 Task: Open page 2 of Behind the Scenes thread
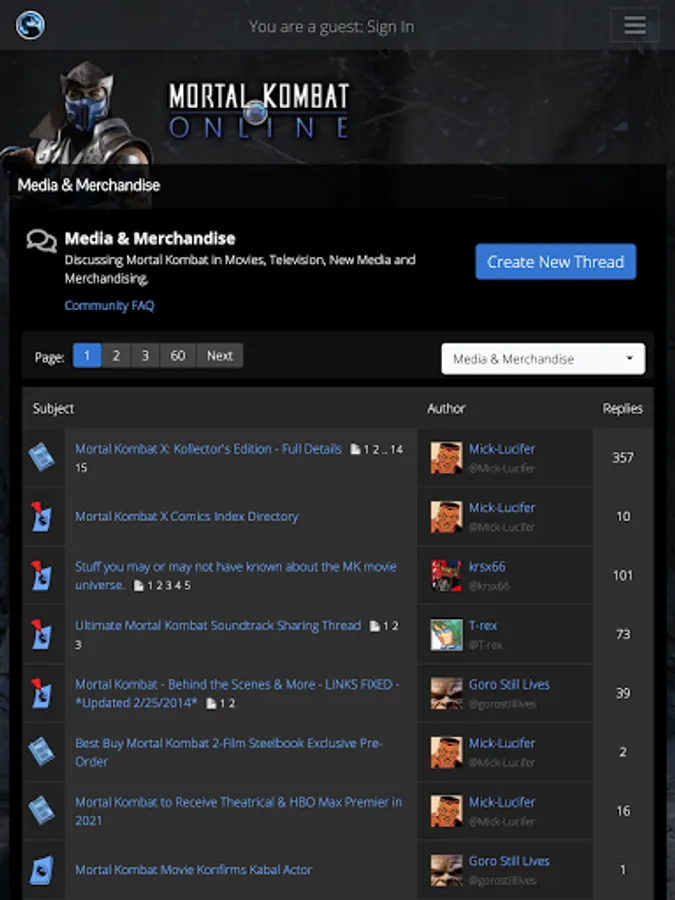pyautogui.click(x=232, y=703)
